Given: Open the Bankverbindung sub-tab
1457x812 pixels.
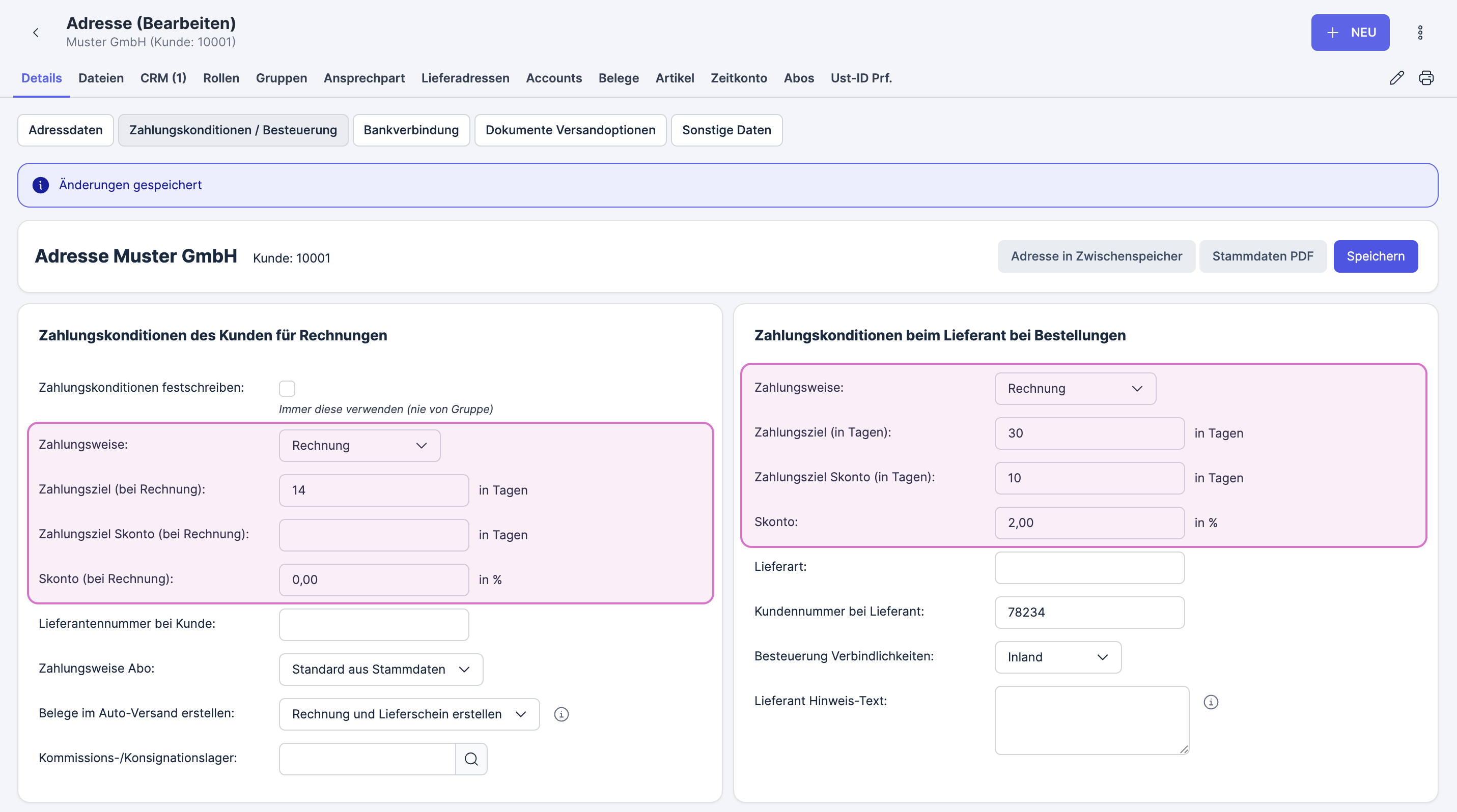Looking at the screenshot, I should (411, 130).
